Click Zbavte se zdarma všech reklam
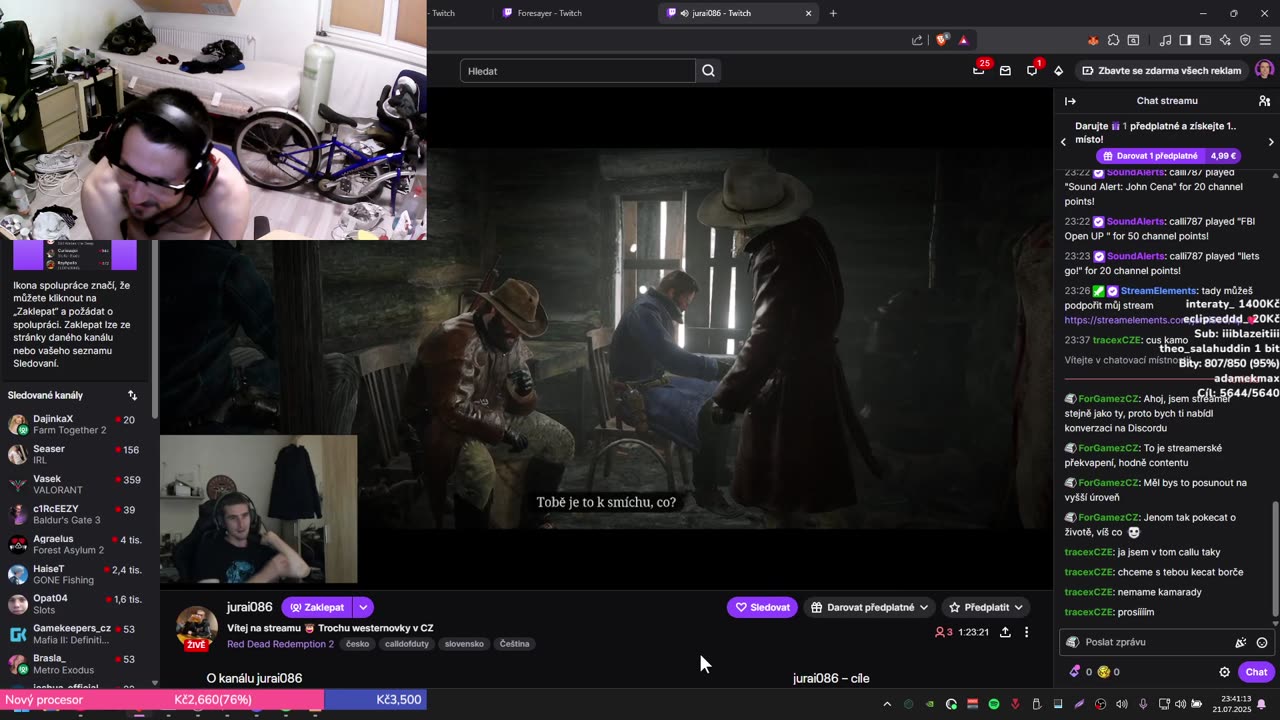1280x720 pixels. [1160, 71]
